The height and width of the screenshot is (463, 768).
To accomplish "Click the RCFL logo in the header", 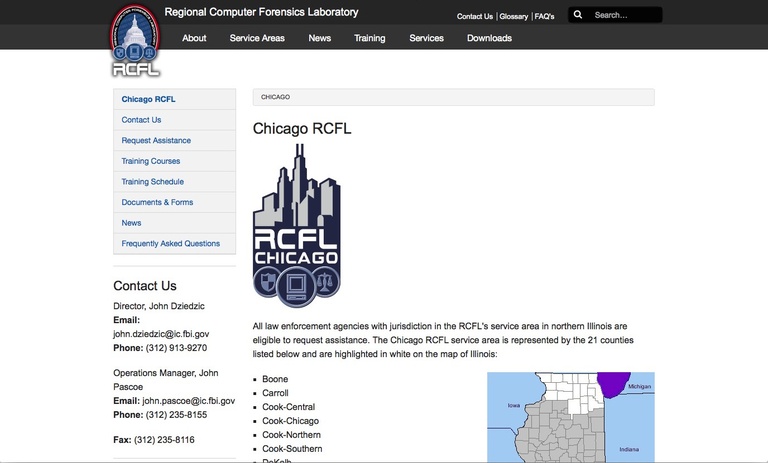I will point(135,41).
